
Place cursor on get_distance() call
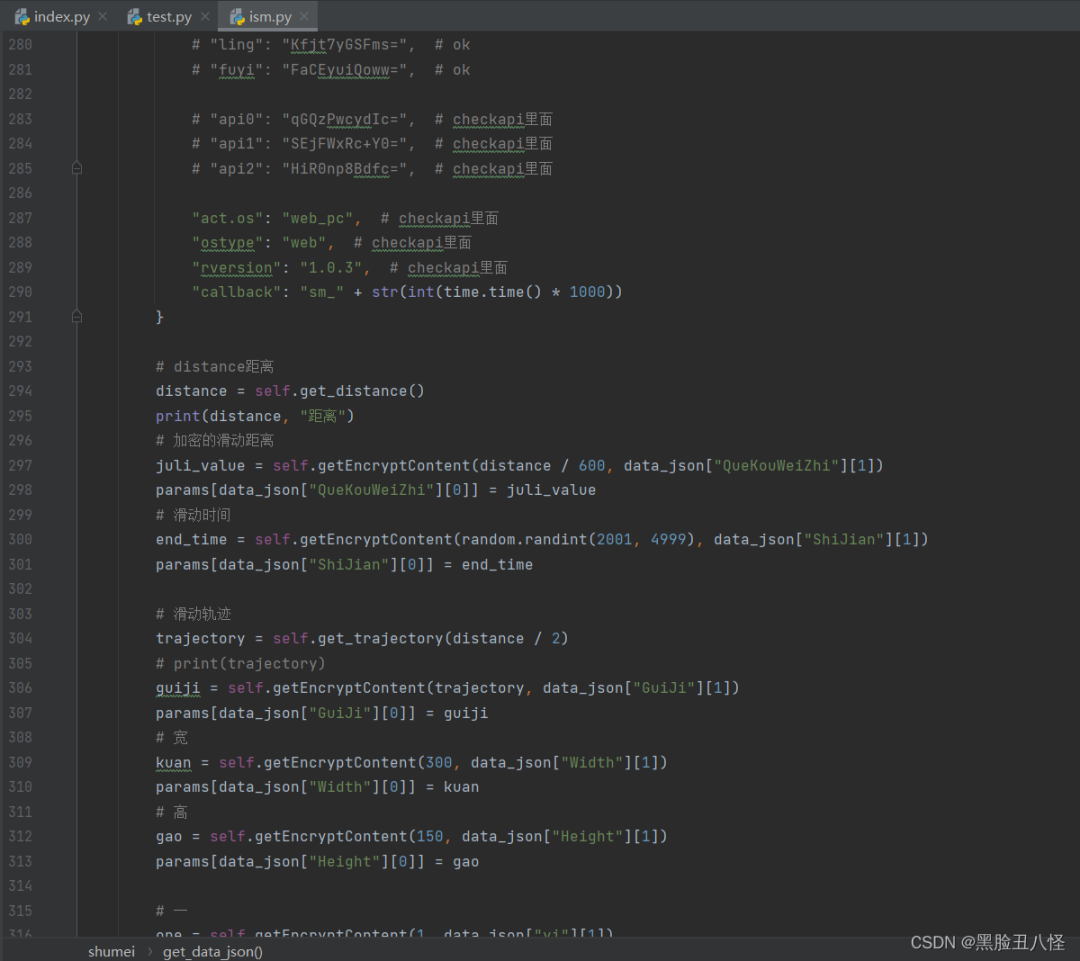tap(362, 391)
